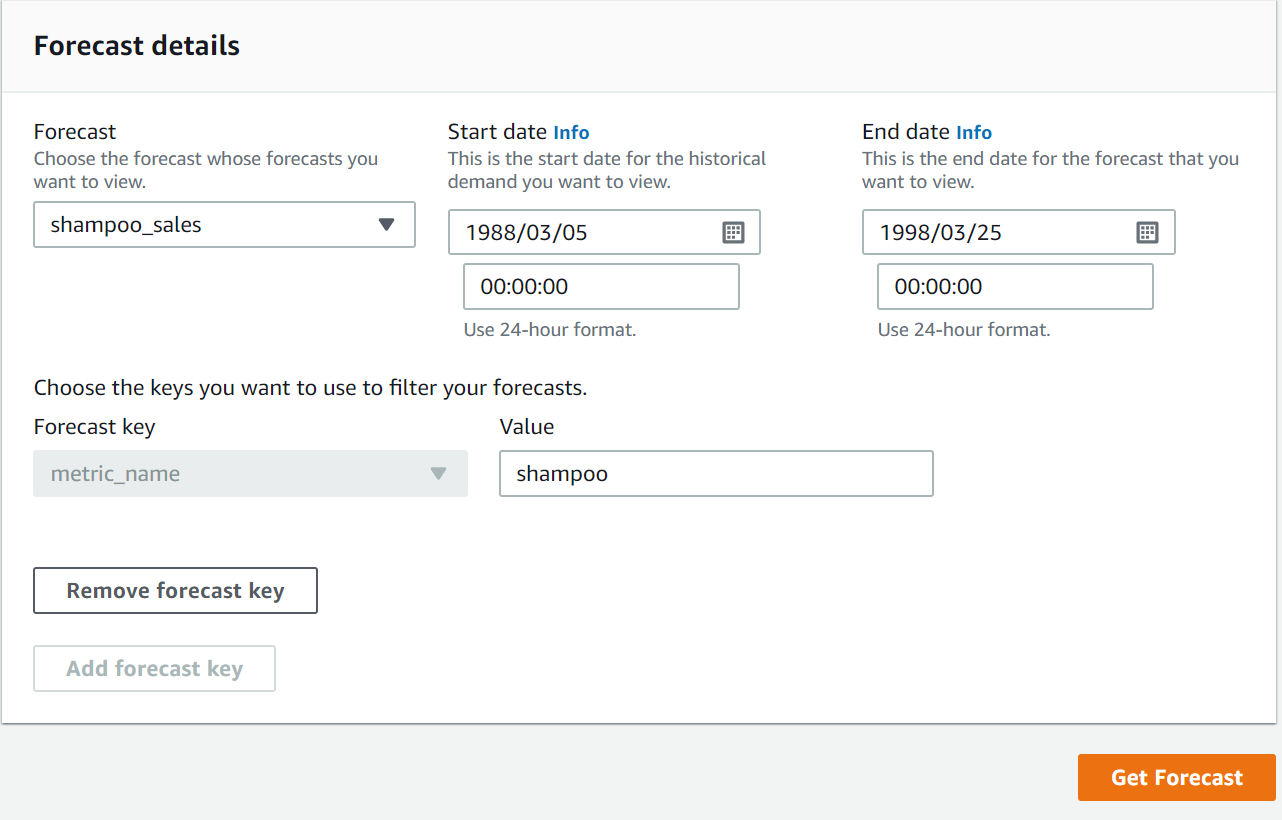Click the Value field containing shampoo
This screenshot has width=1282, height=820.
(x=716, y=474)
